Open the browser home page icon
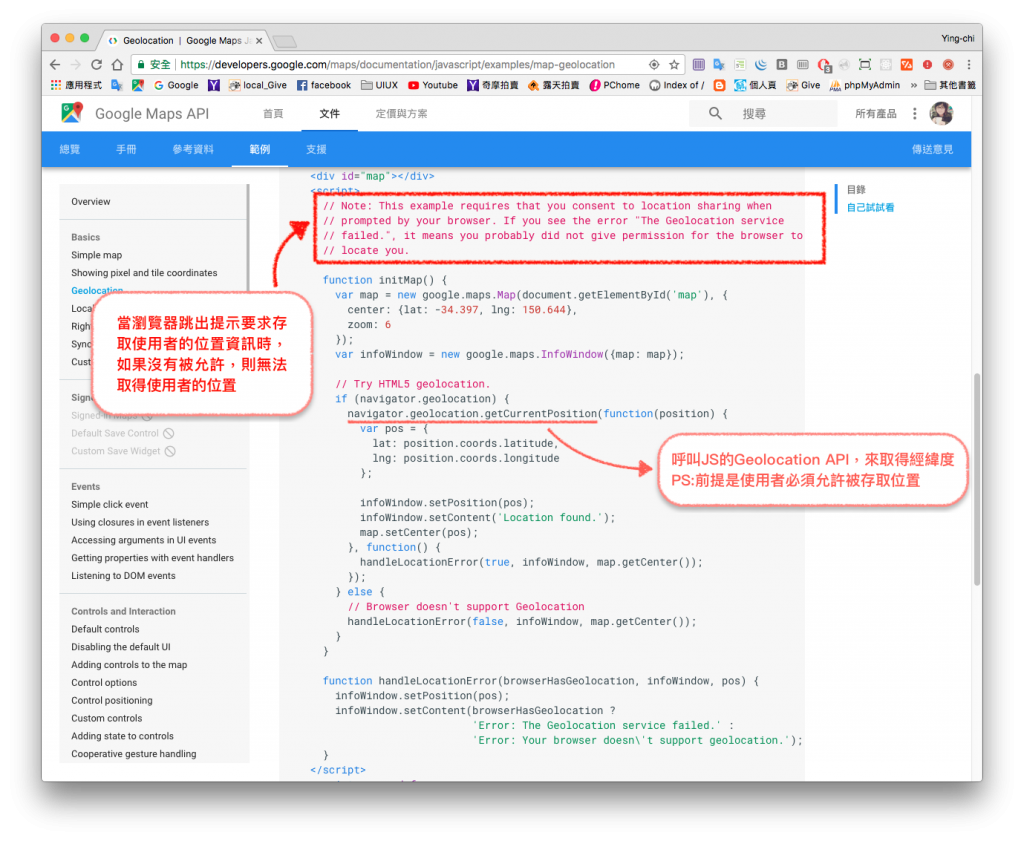 [x=118, y=65]
